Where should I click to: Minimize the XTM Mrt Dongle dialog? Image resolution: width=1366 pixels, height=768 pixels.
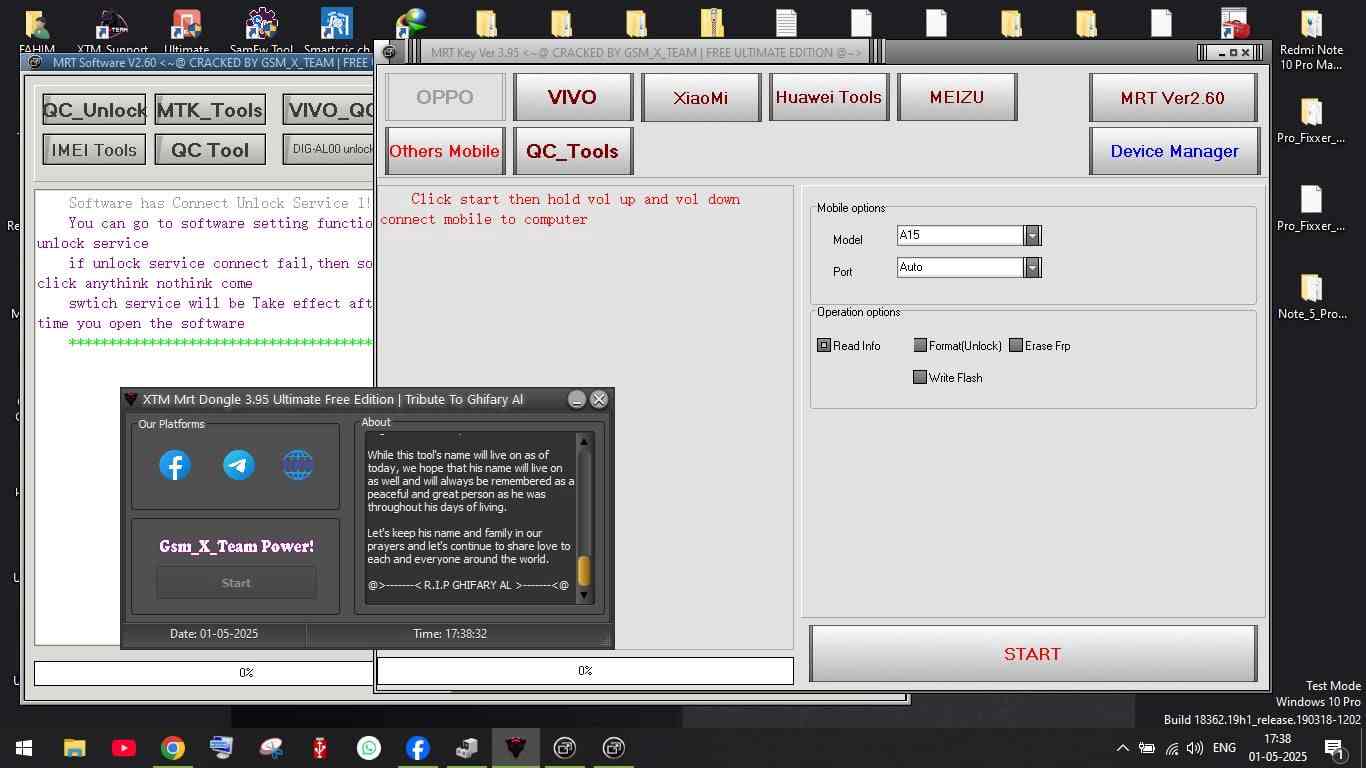[x=577, y=399]
